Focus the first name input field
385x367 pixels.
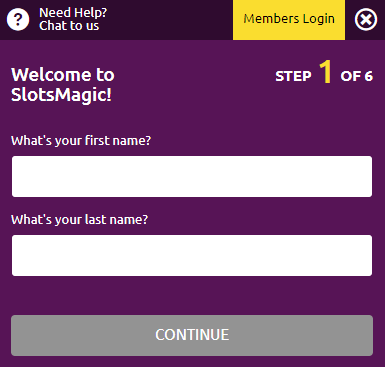(192, 176)
